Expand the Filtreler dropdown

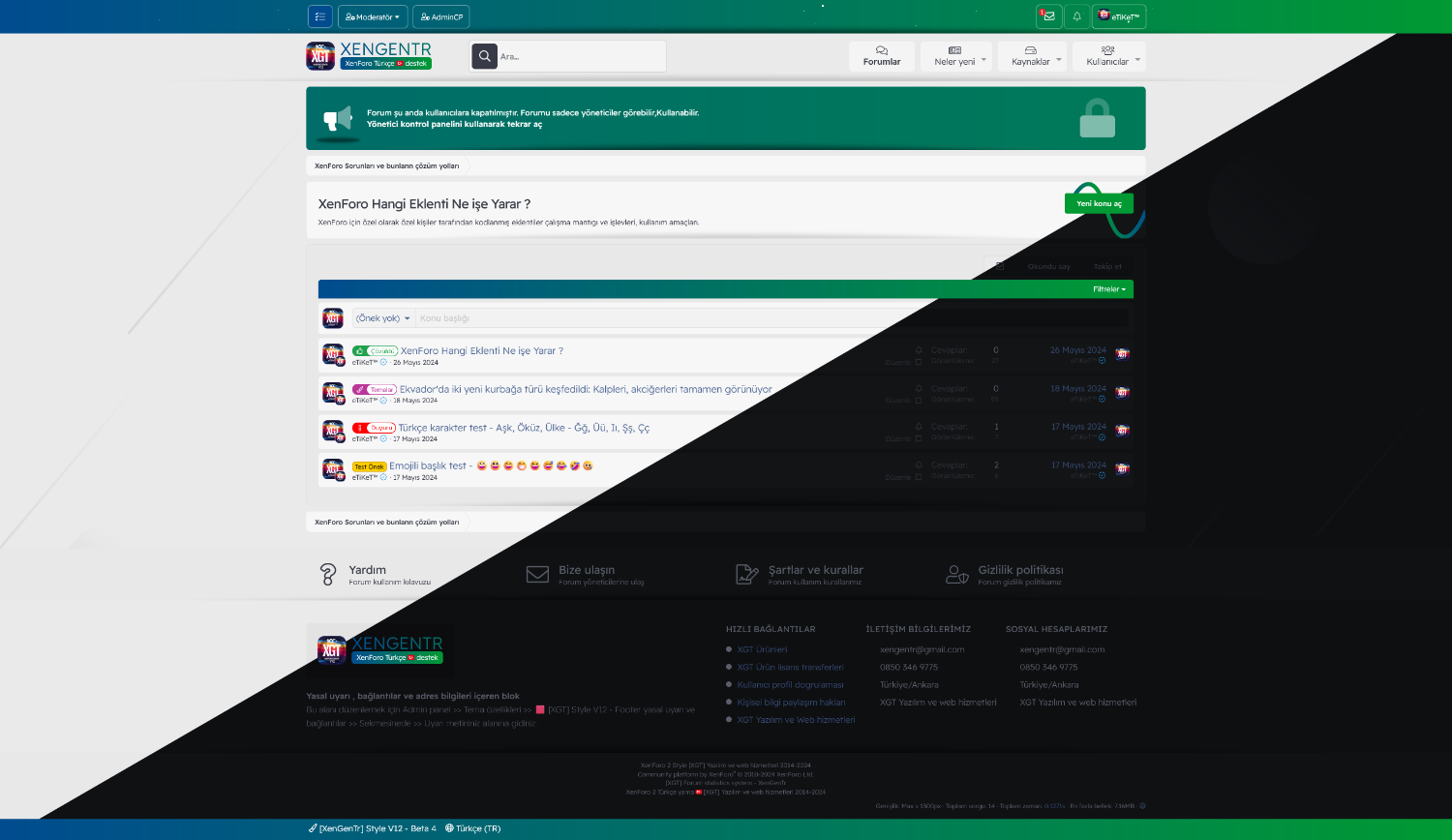tap(1108, 289)
